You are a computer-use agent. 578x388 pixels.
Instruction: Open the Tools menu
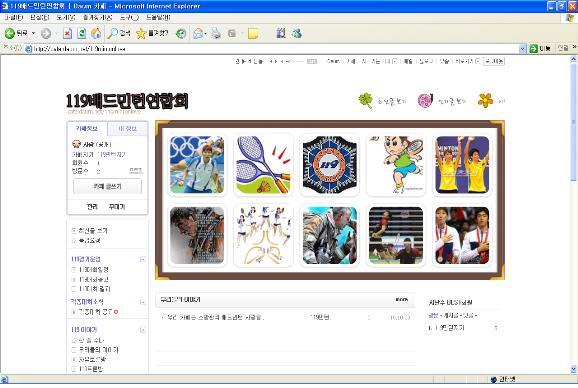point(129,18)
